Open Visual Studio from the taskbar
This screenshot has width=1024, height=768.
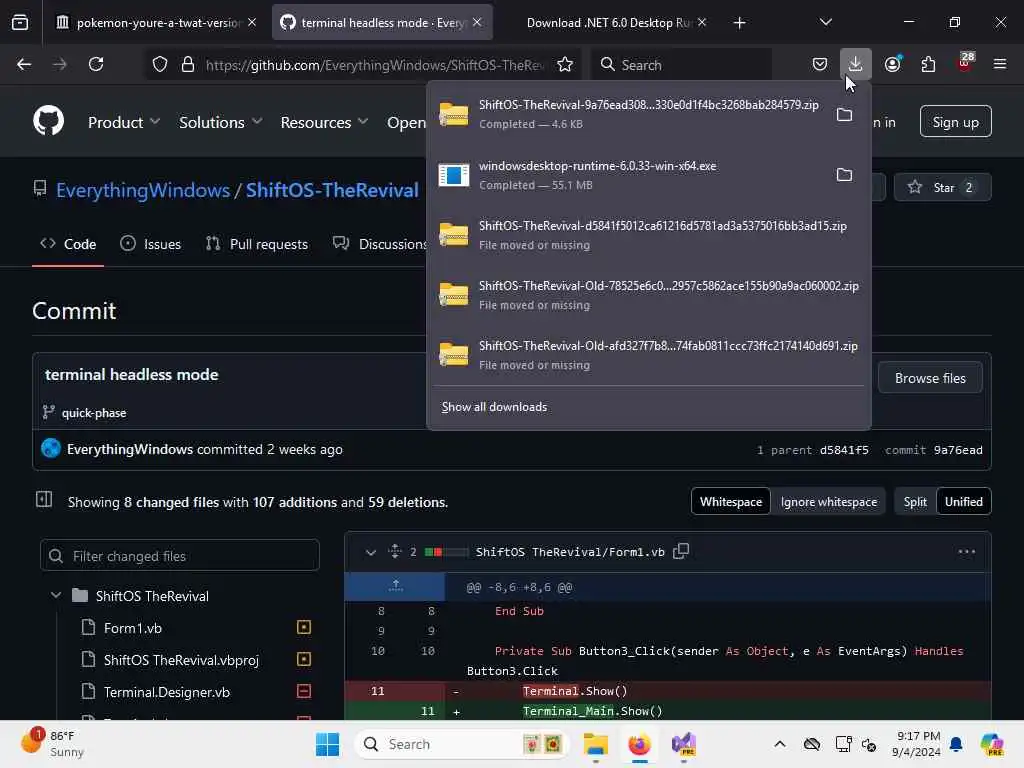point(684,744)
